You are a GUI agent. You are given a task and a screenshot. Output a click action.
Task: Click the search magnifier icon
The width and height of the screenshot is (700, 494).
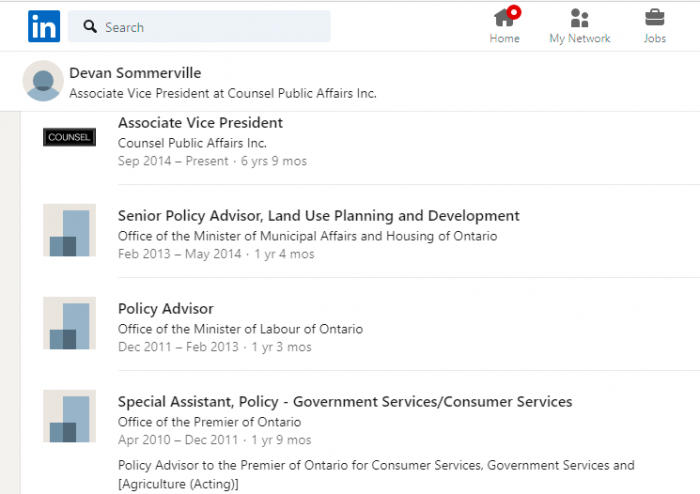click(90, 26)
